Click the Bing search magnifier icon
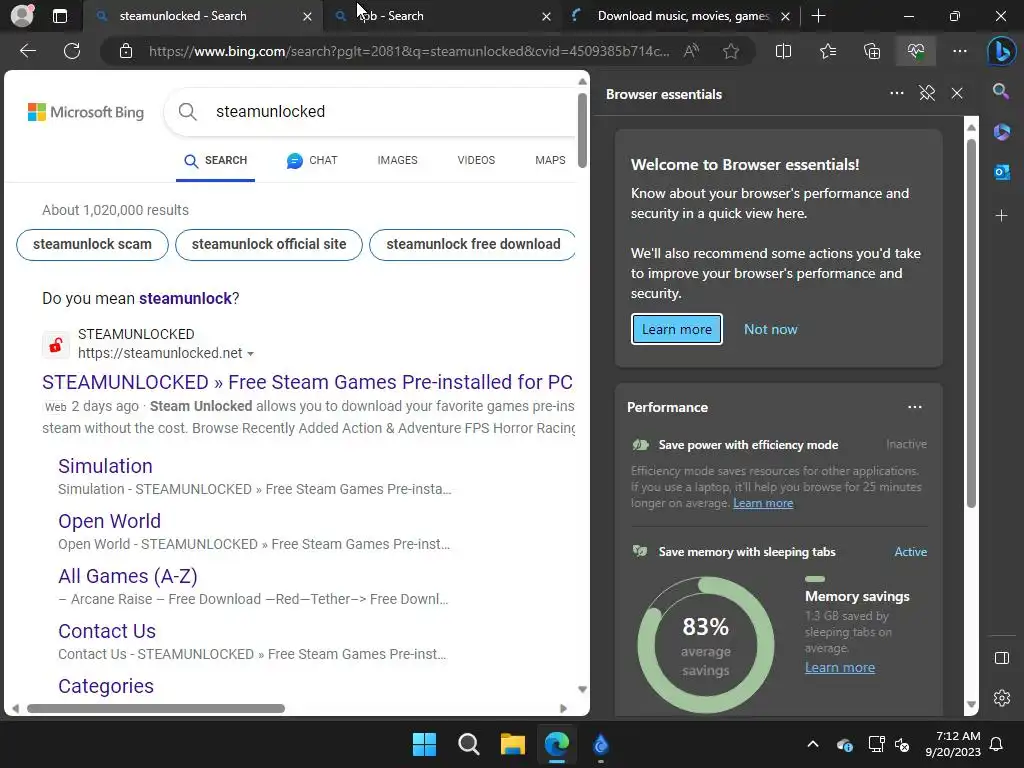 pyautogui.click(x=187, y=112)
